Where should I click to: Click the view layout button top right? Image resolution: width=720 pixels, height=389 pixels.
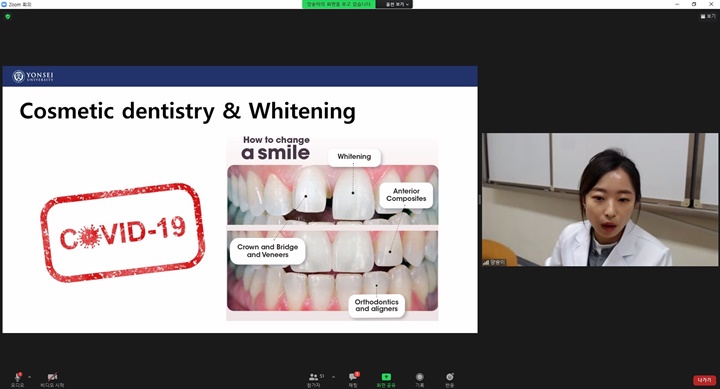pyautogui.click(x=708, y=16)
